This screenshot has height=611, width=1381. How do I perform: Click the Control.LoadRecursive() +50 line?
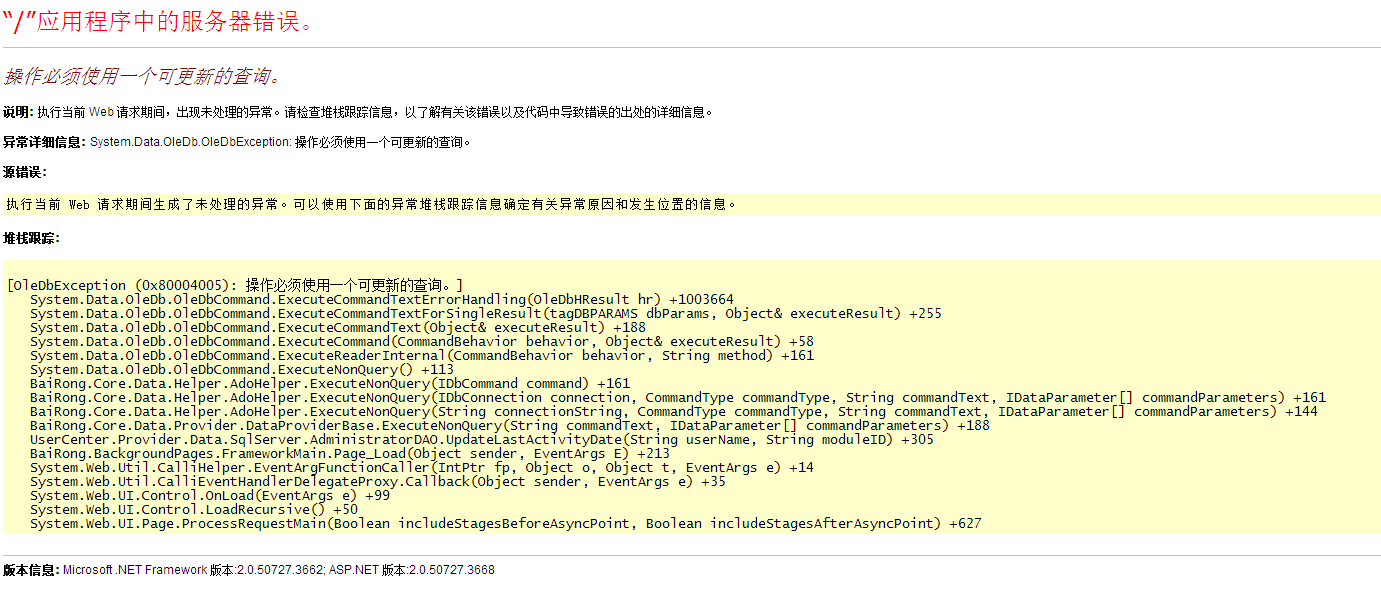194,509
